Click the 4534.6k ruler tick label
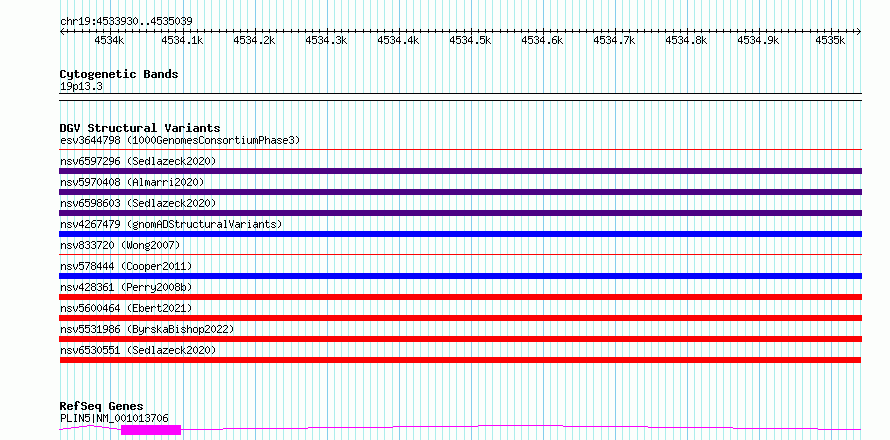Screen dimensions: 890x440 tap(543, 40)
